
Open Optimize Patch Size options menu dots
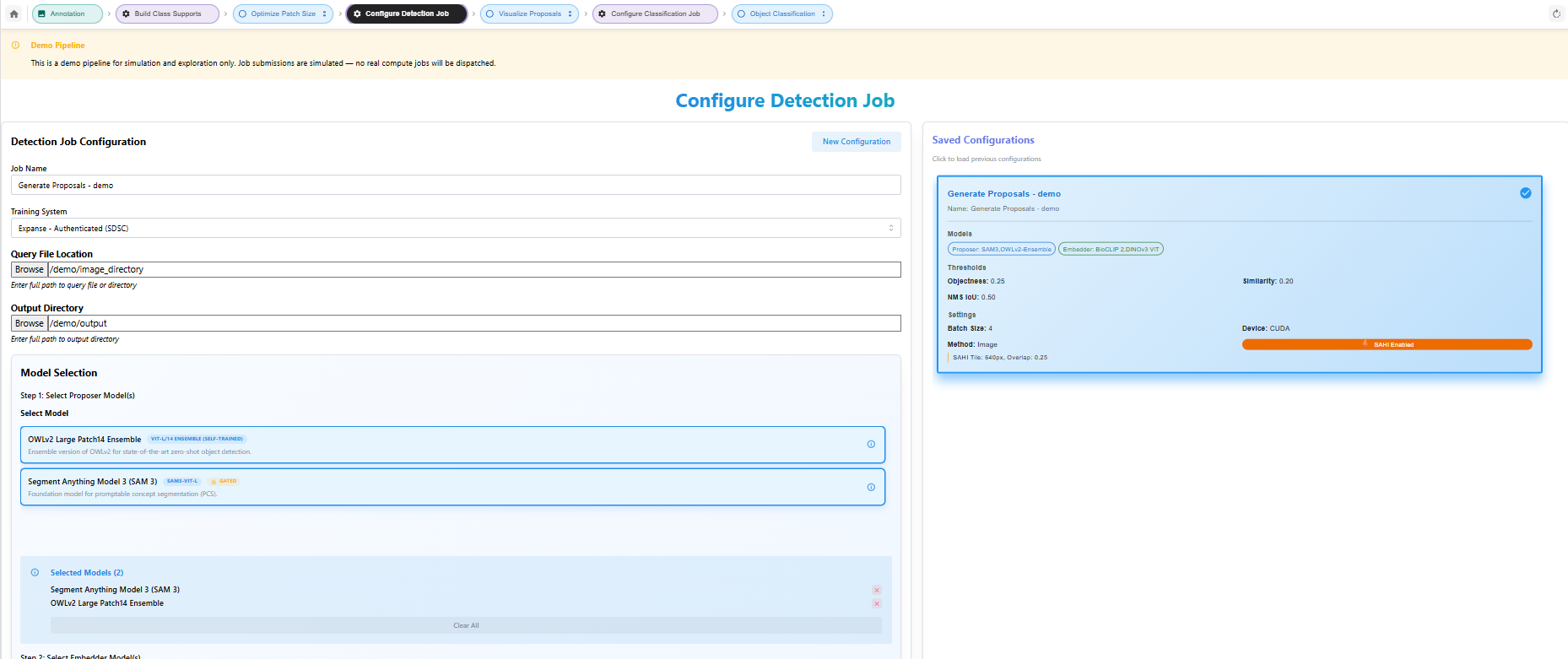324,14
